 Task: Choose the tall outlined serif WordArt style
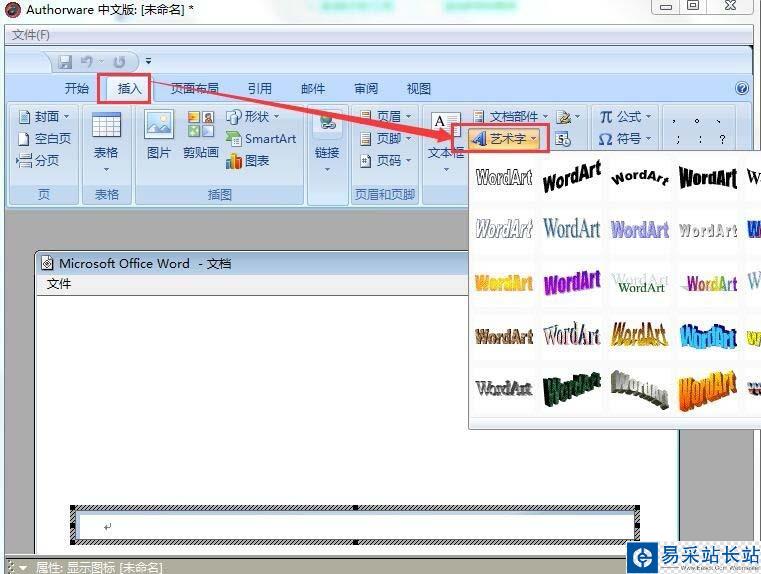coord(572,335)
